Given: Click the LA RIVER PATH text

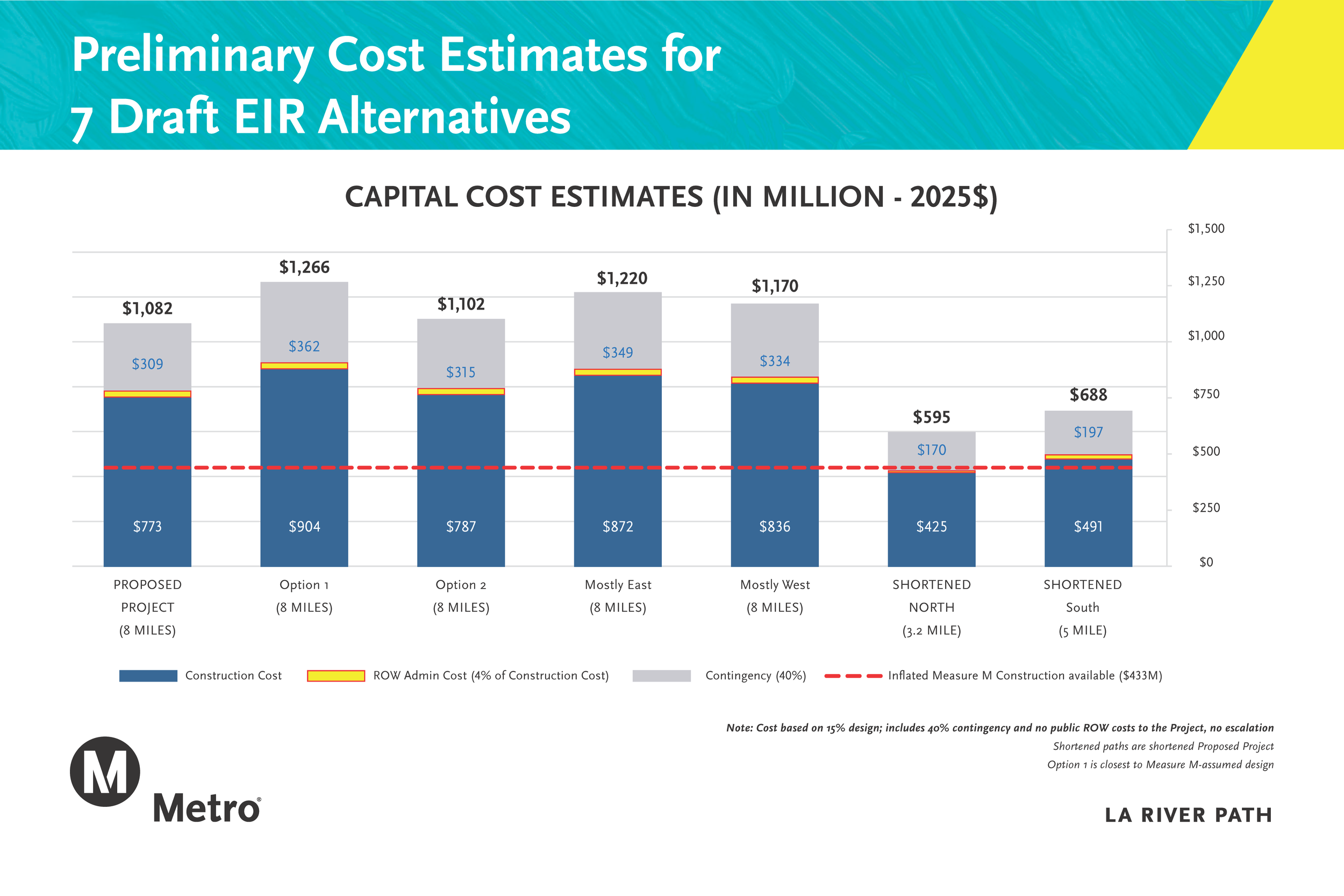Looking at the screenshot, I should (1188, 815).
